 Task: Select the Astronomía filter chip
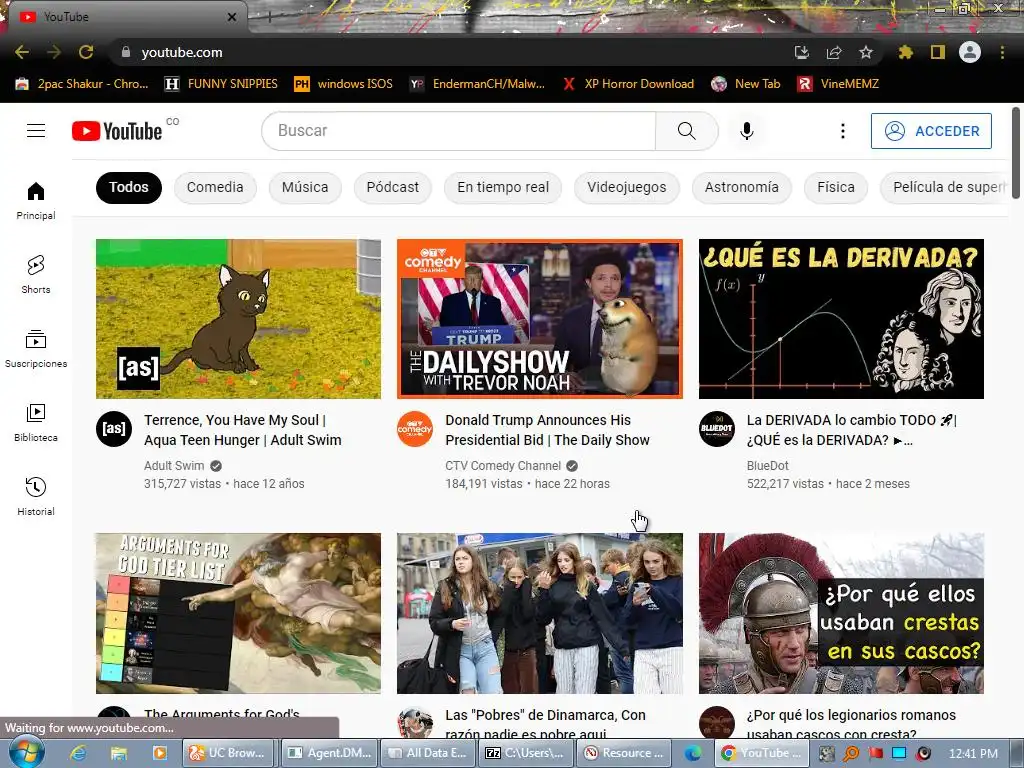(742, 187)
